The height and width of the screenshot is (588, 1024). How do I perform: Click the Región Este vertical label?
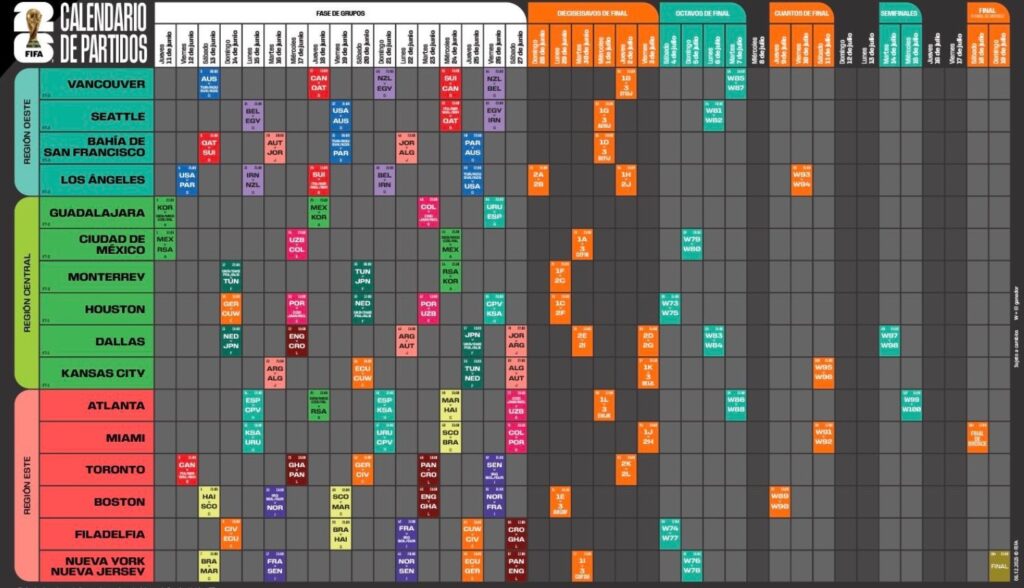click(x=24, y=485)
